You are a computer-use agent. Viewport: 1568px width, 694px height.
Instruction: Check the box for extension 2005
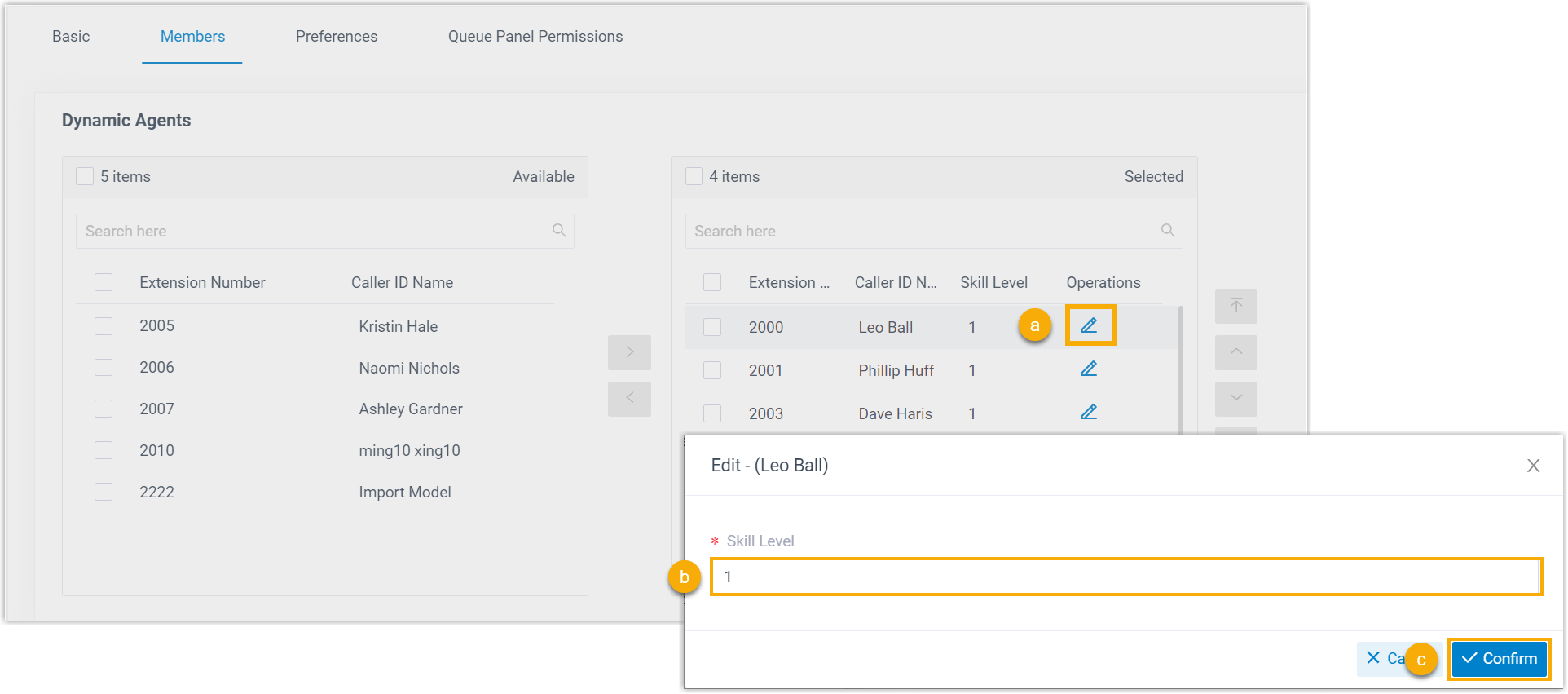[x=104, y=326]
